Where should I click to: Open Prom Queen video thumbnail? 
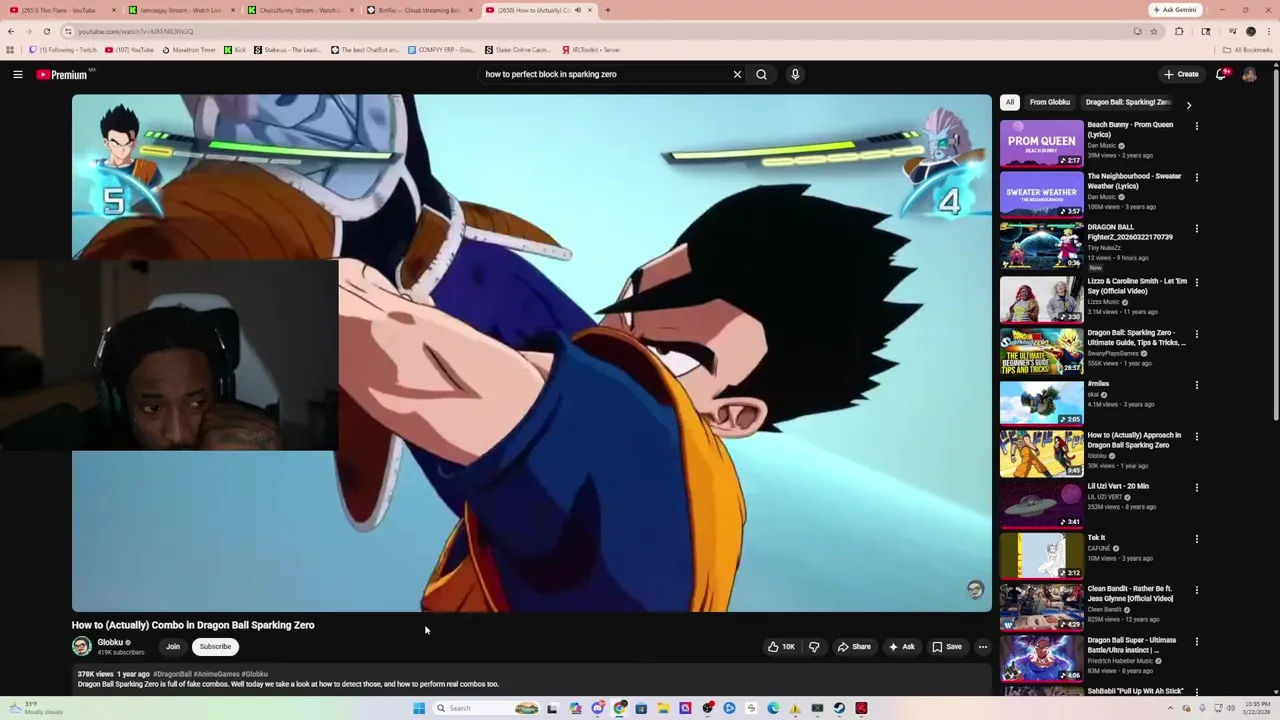coord(1041,143)
